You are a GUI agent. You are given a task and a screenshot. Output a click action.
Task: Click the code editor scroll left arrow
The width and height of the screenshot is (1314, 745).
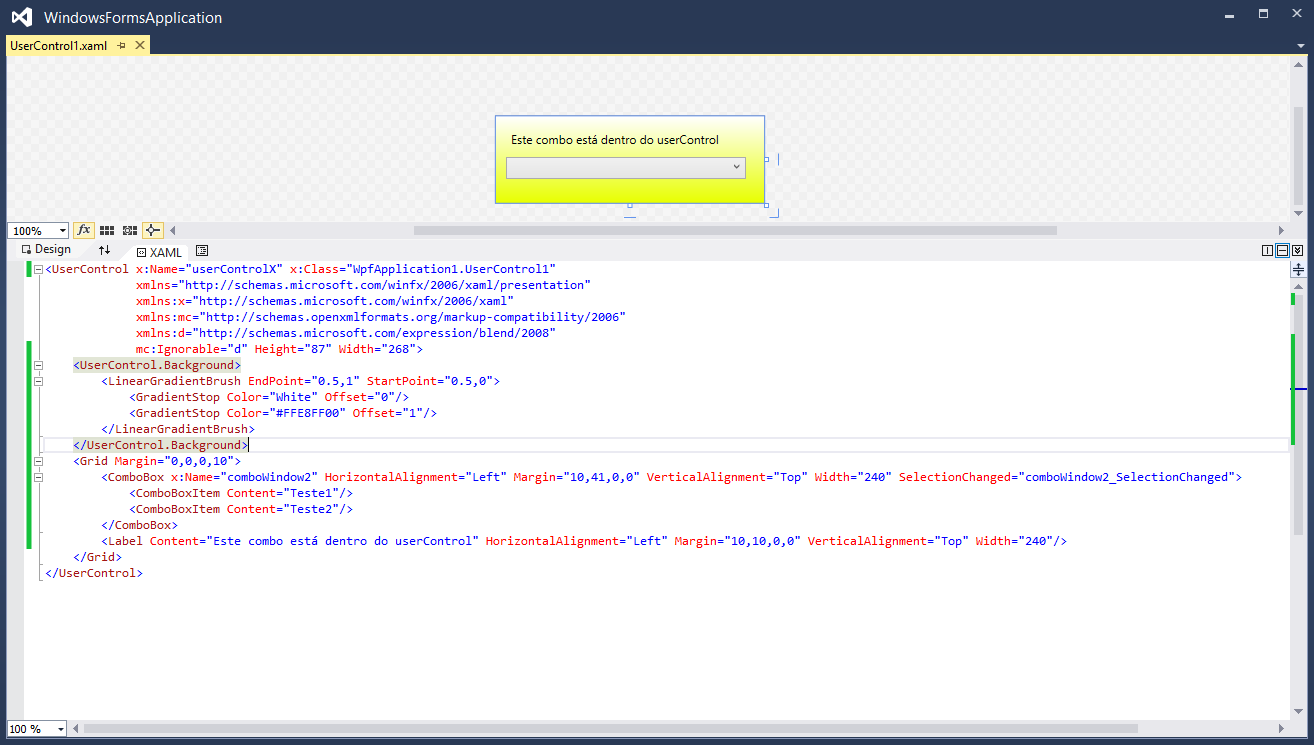click(x=75, y=729)
